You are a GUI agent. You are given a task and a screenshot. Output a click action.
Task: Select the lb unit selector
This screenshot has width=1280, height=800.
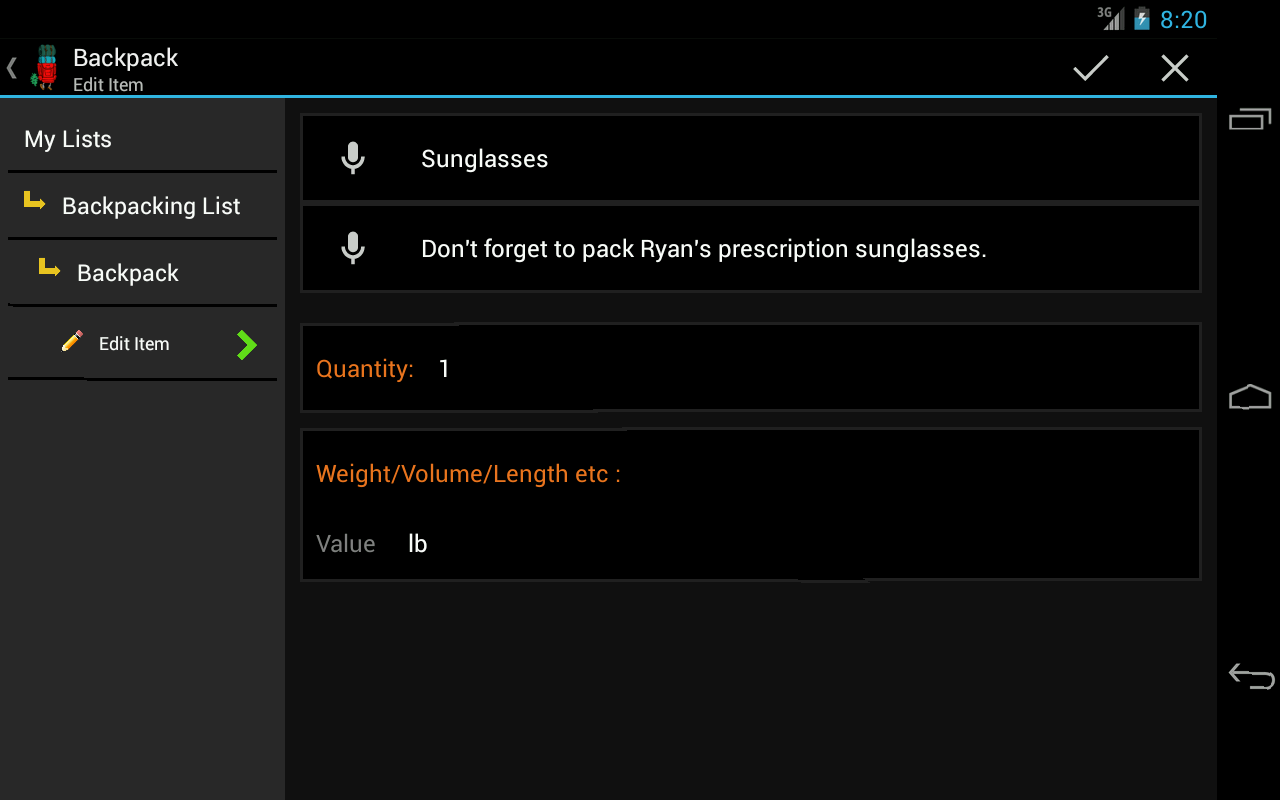[418, 544]
